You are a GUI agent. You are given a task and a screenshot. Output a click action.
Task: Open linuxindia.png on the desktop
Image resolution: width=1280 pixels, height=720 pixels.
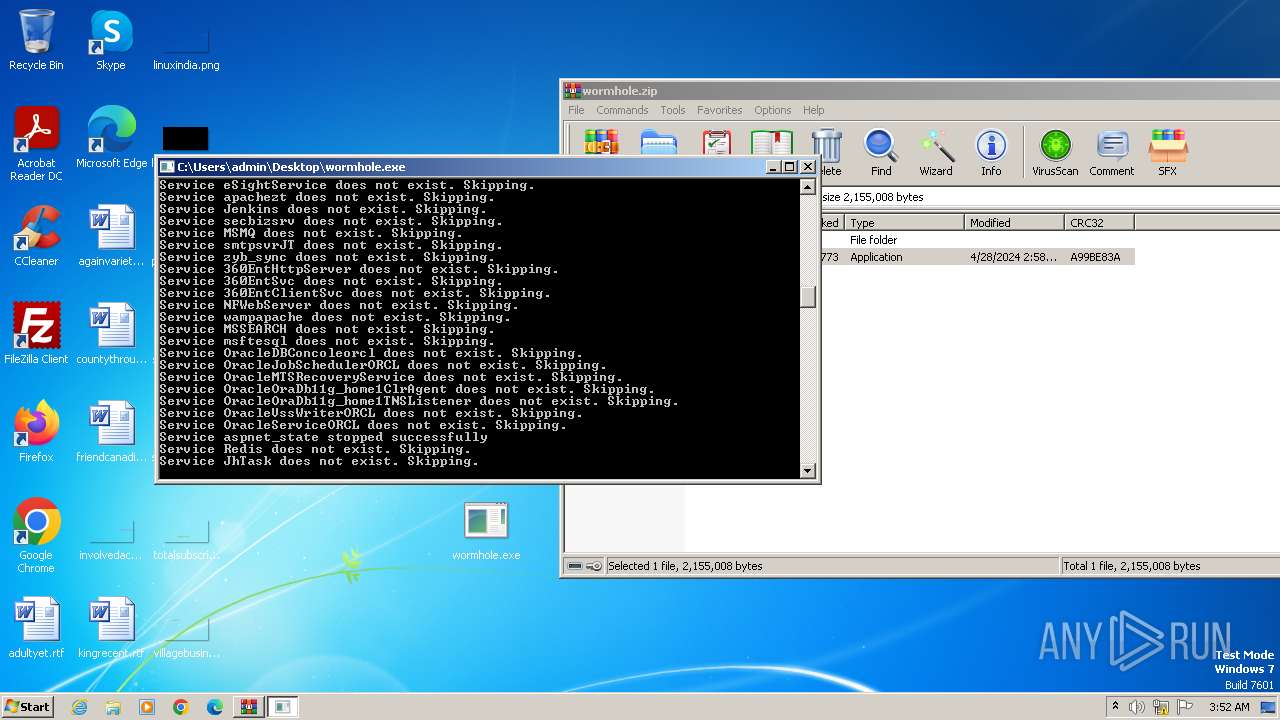click(x=186, y=48)
